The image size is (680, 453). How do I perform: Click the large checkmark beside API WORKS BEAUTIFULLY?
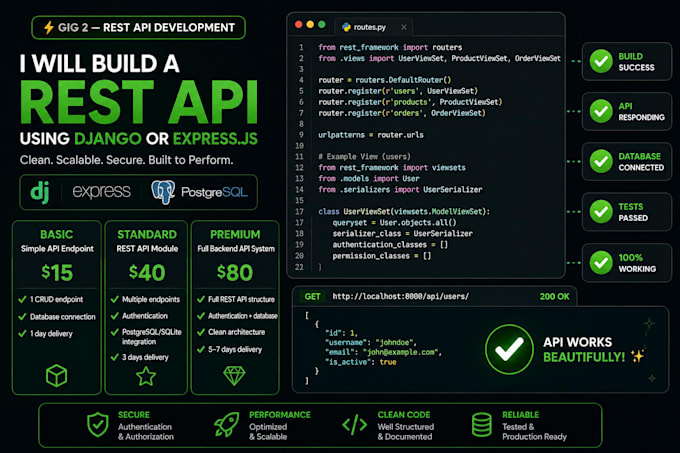(x=509, y=349)
